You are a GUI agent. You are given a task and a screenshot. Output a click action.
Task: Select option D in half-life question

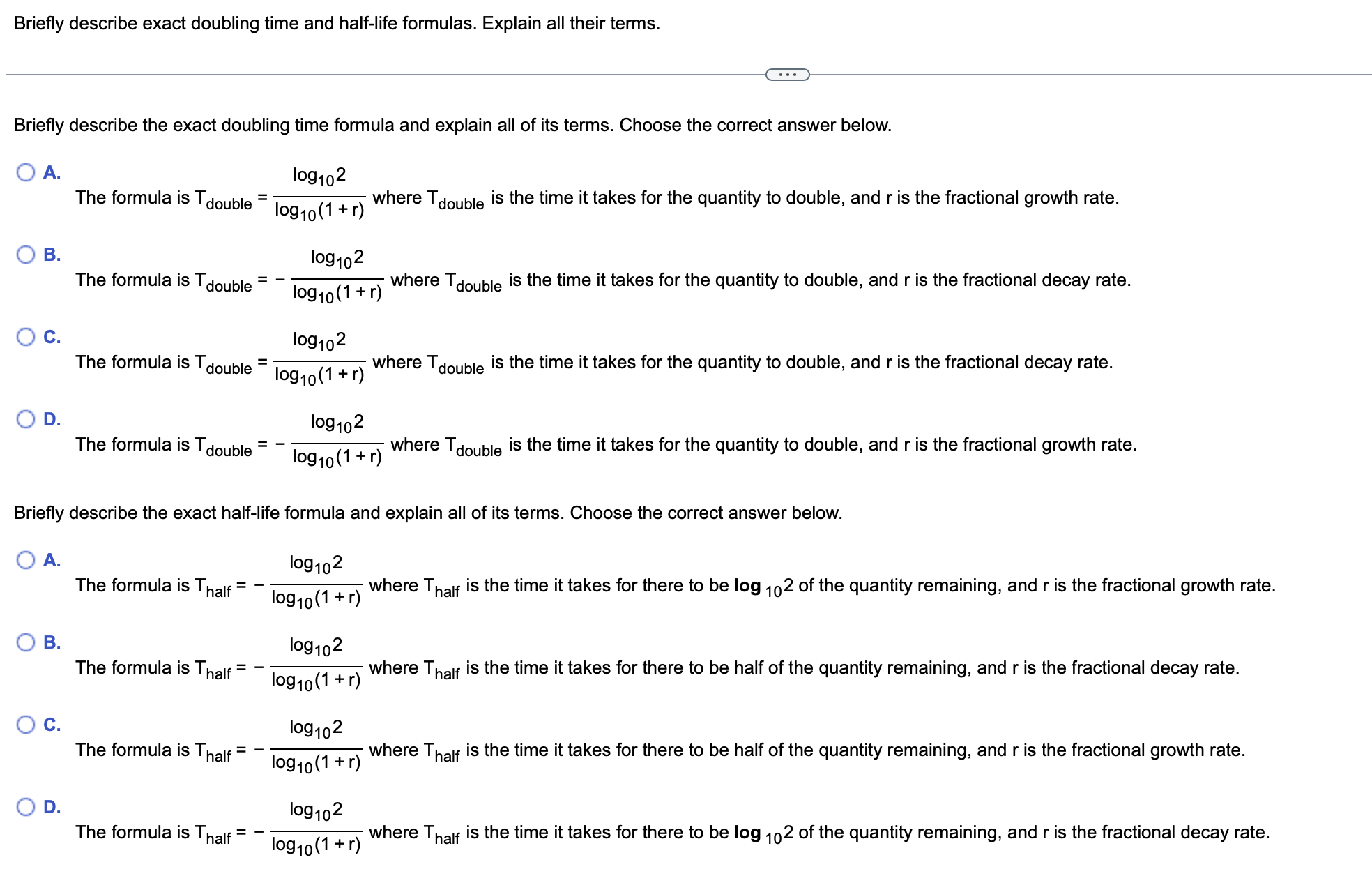click(x=26, y=807)
